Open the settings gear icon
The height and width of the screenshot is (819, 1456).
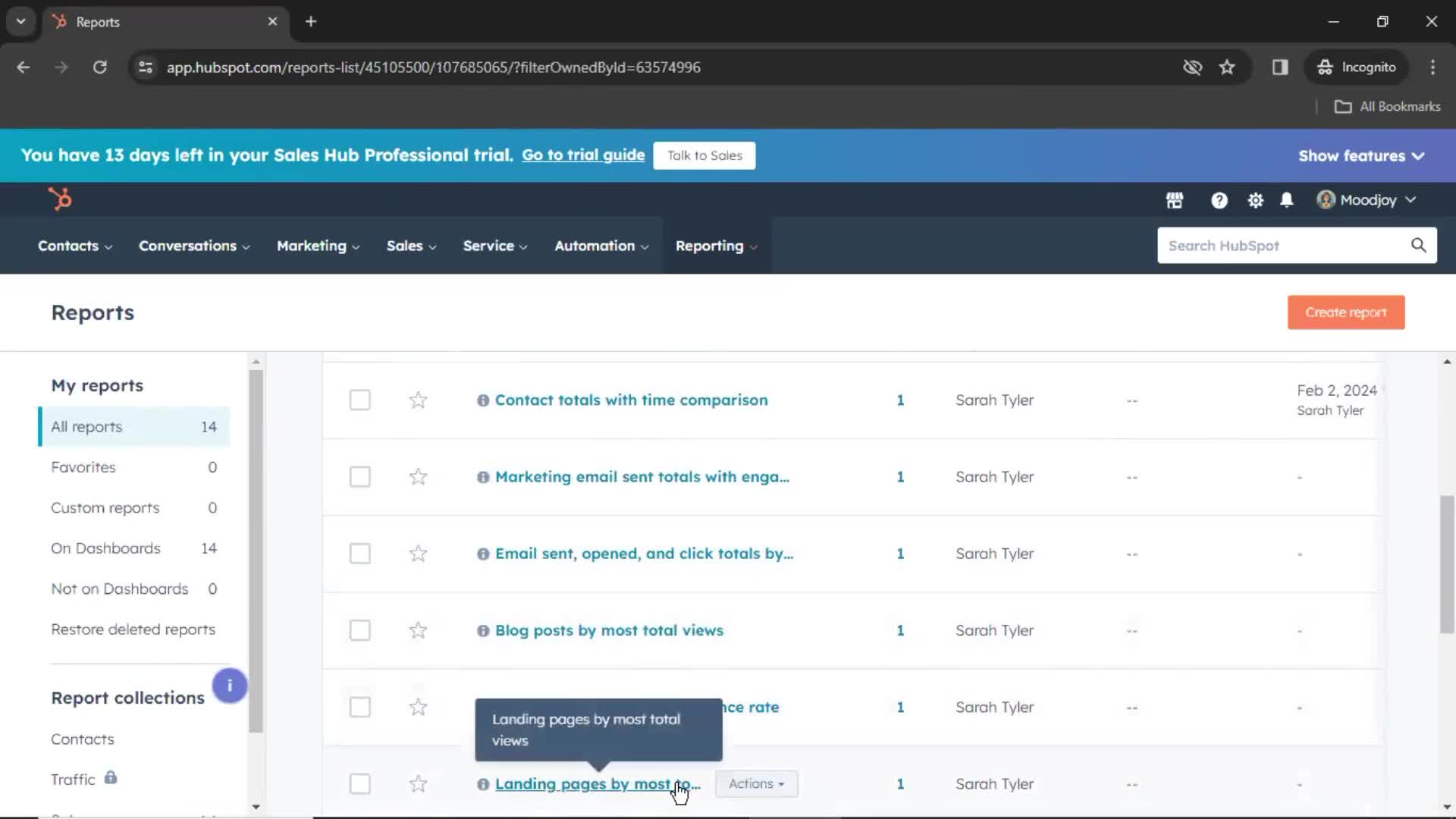tap(1255, 200)
